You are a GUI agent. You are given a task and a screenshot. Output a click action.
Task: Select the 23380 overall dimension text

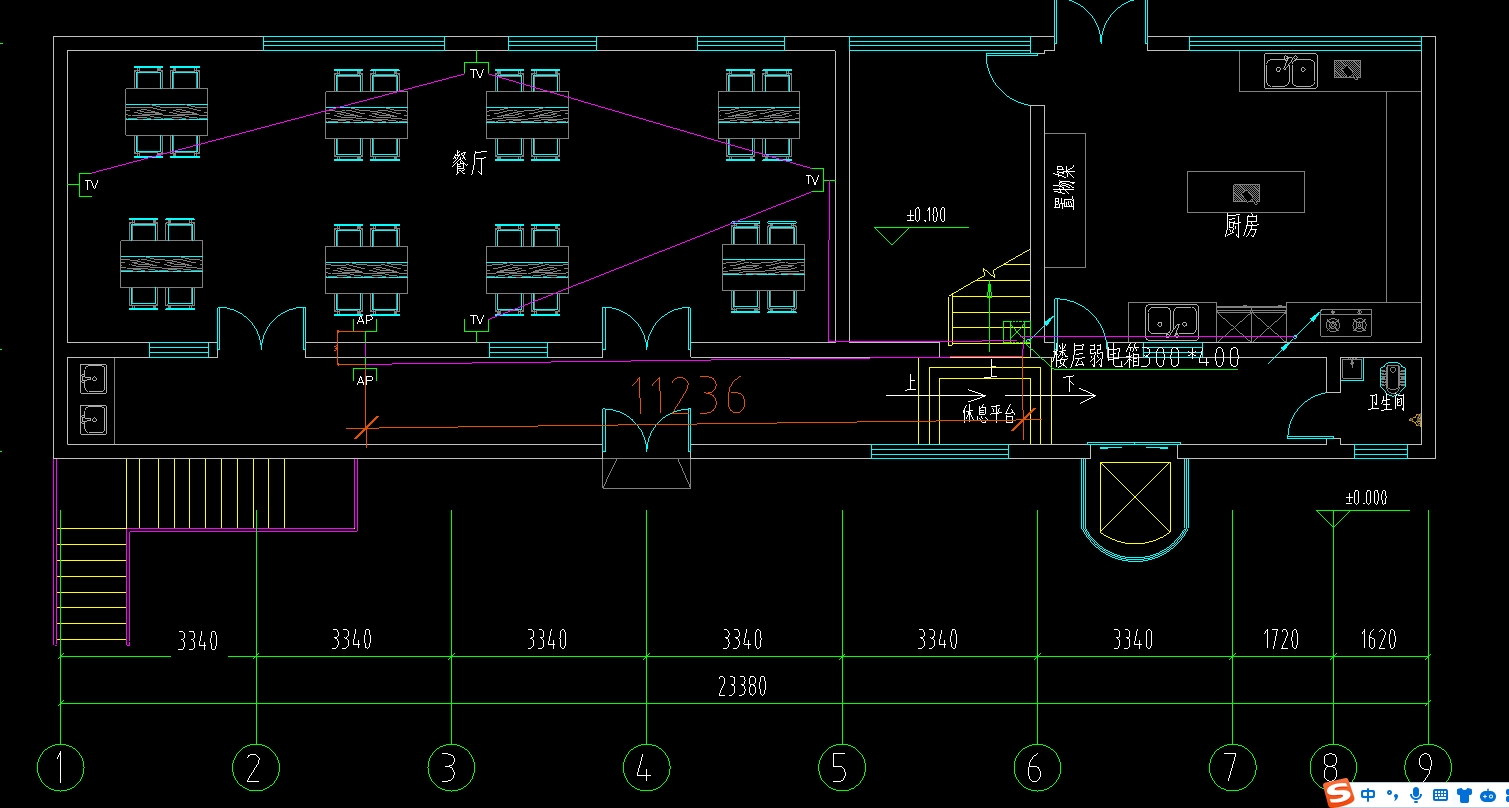coord(742,686)
